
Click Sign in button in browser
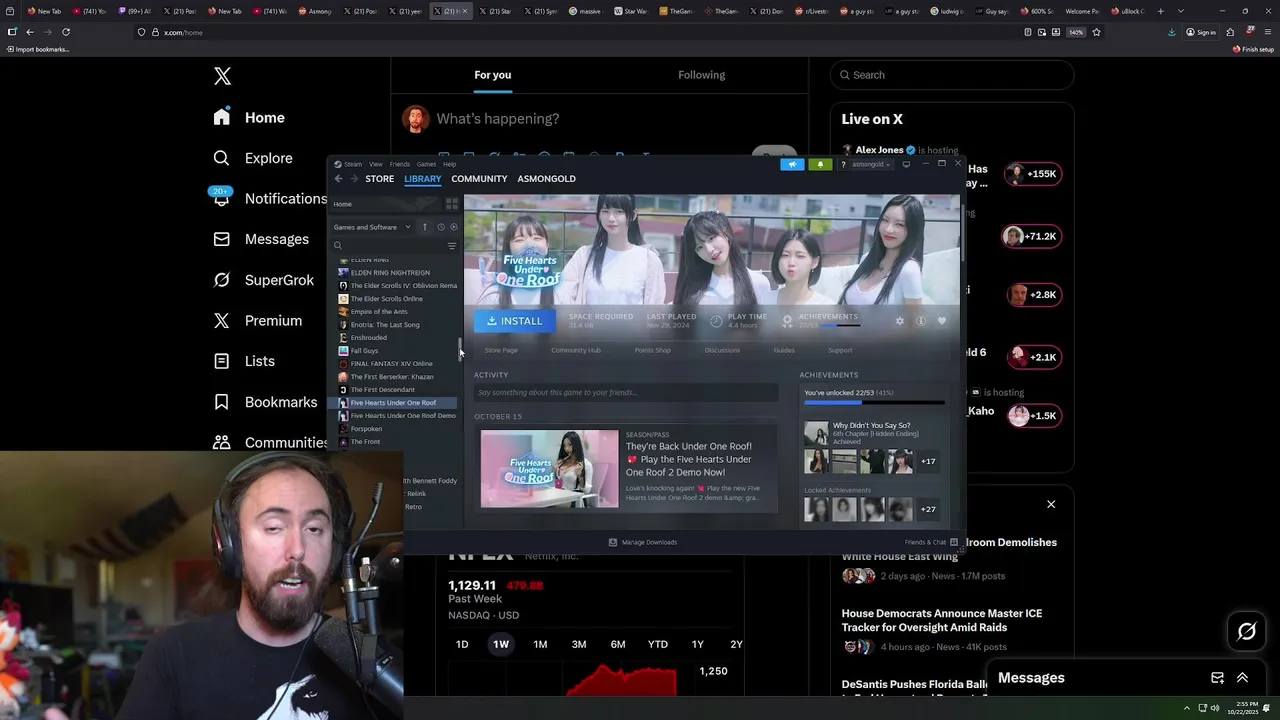[x=1200, y=32]
